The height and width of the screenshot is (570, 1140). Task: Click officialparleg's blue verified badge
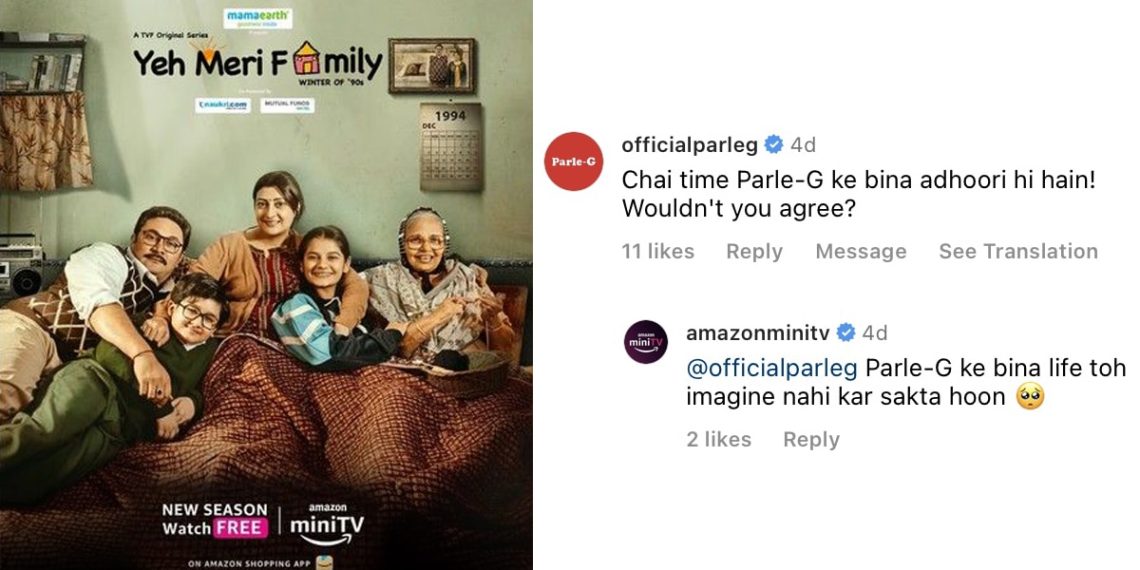click(774, 145)
